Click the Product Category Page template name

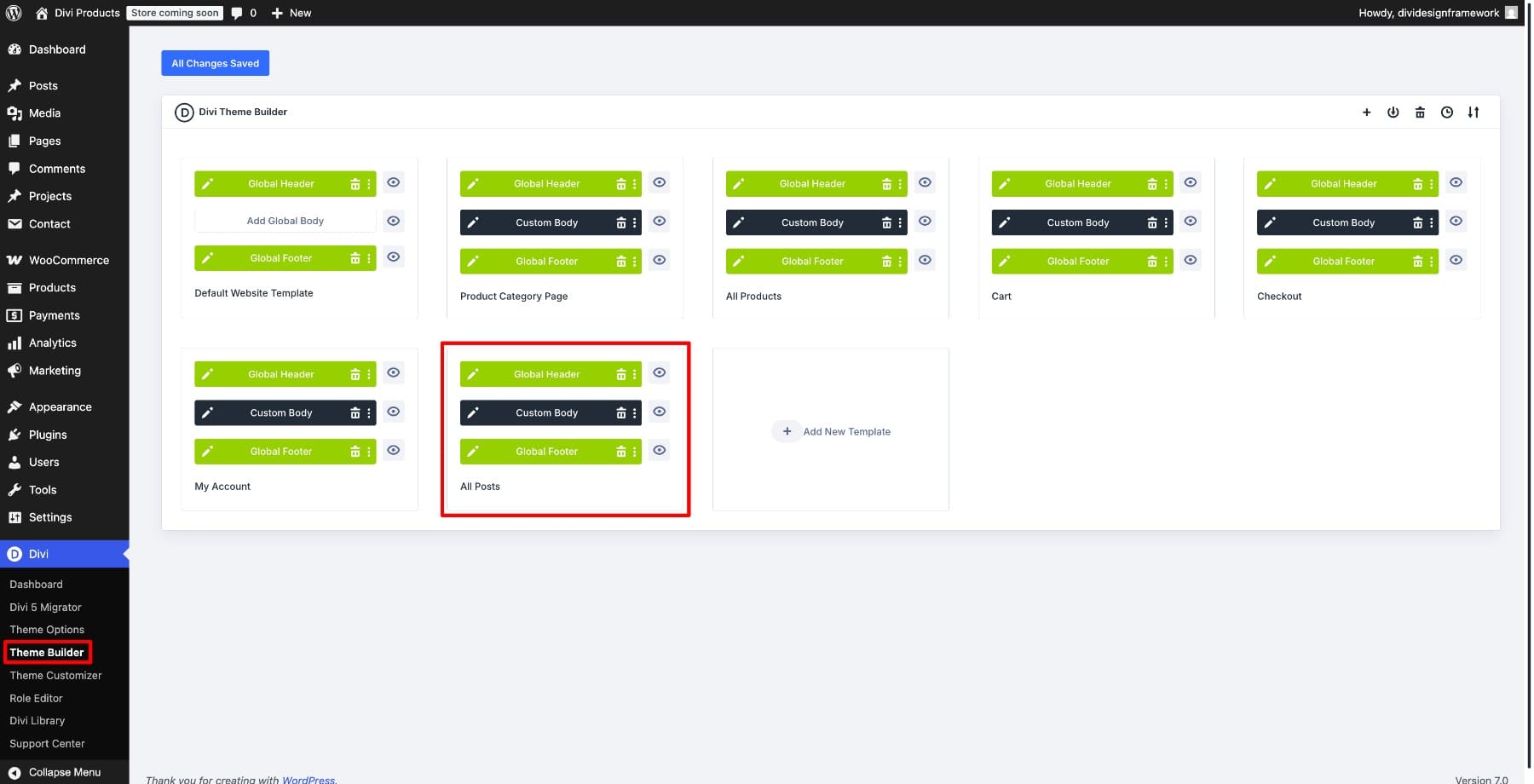(514, 297)
